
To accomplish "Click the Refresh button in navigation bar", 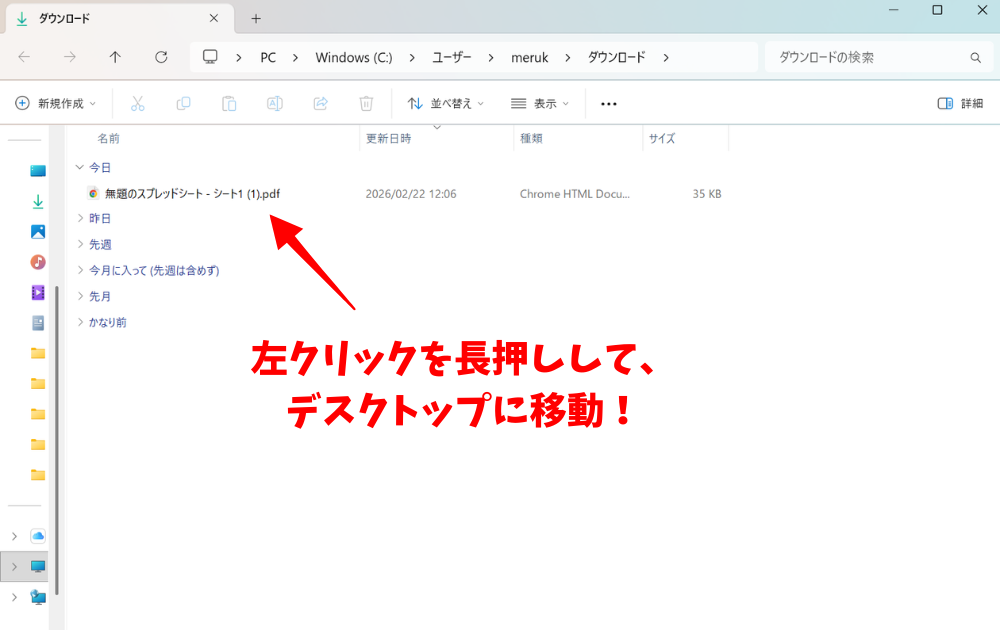I will [x=161, y=57].
